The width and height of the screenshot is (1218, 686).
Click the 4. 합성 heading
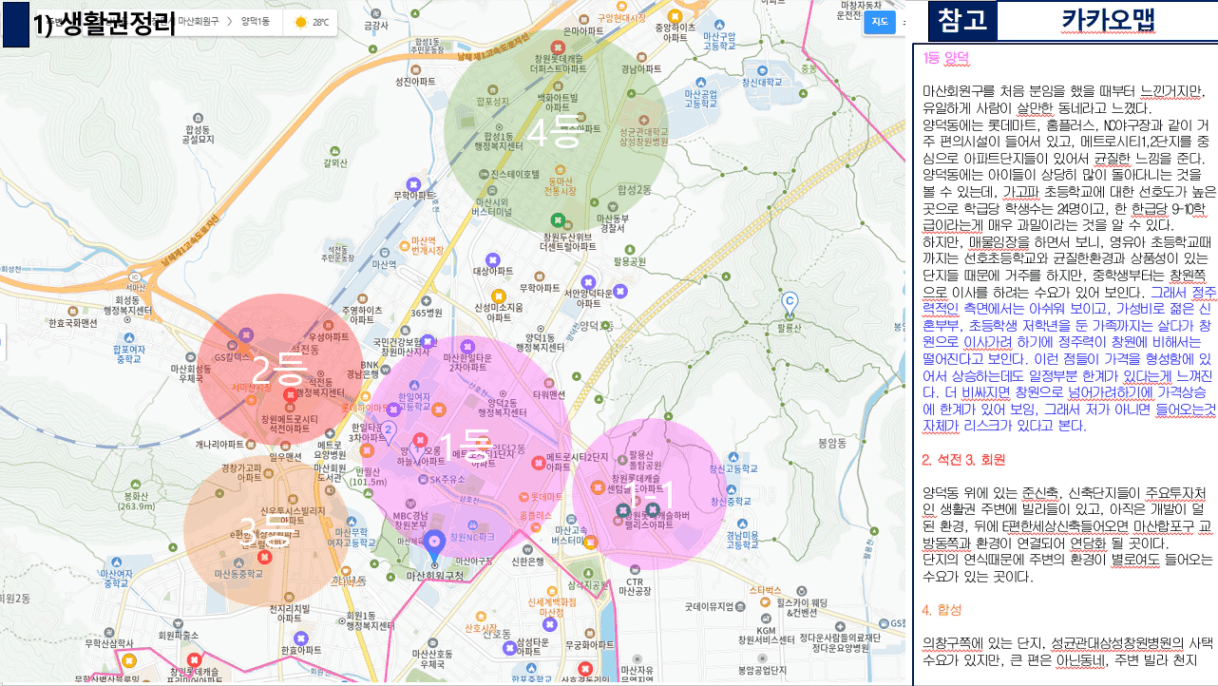[x=941, y=609]
